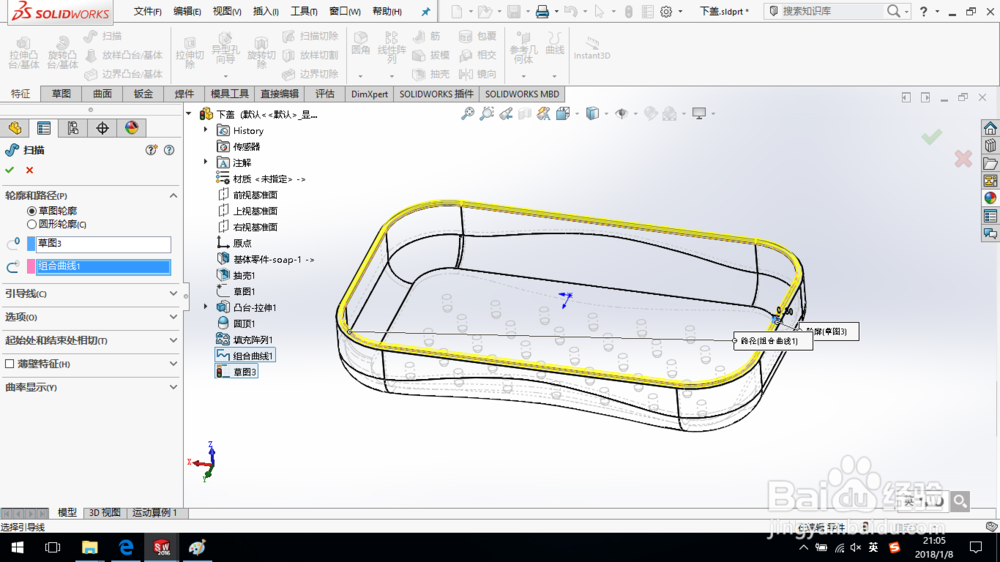The width and height of the screenshot is (1000, 562).
Task: Open the Edit Appearance icon in view toolbar
Action: (x=651, y=114)
